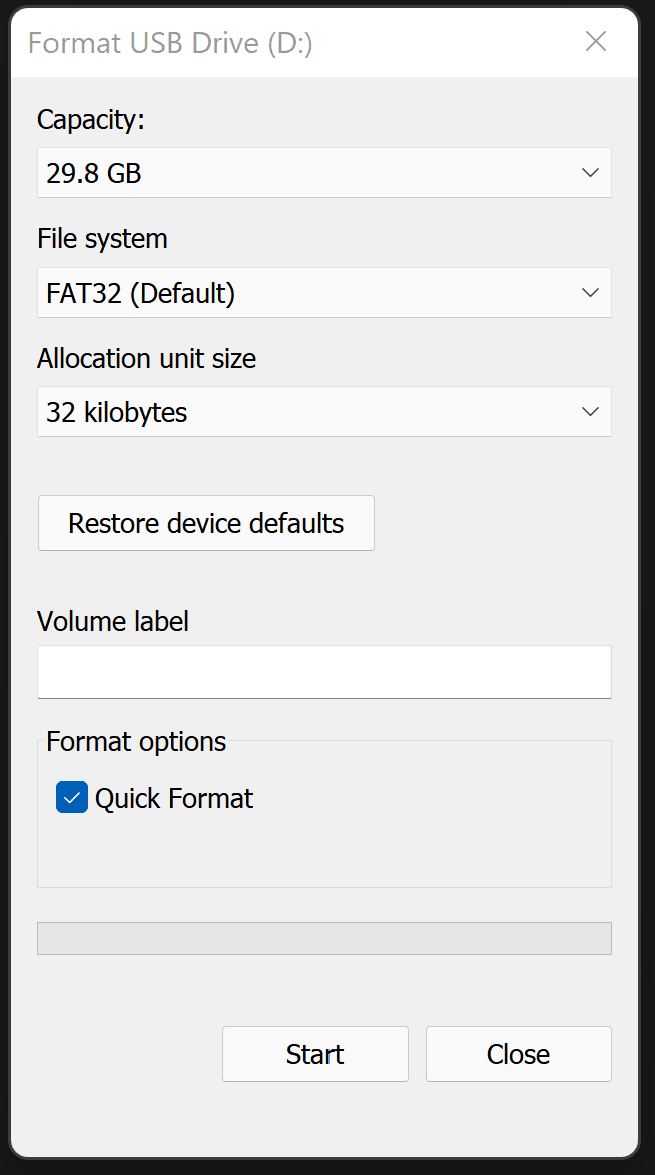Viewport: 655px width, 1175px height.
Task: Click the Capacity label text
Action: tap(91, 120)
